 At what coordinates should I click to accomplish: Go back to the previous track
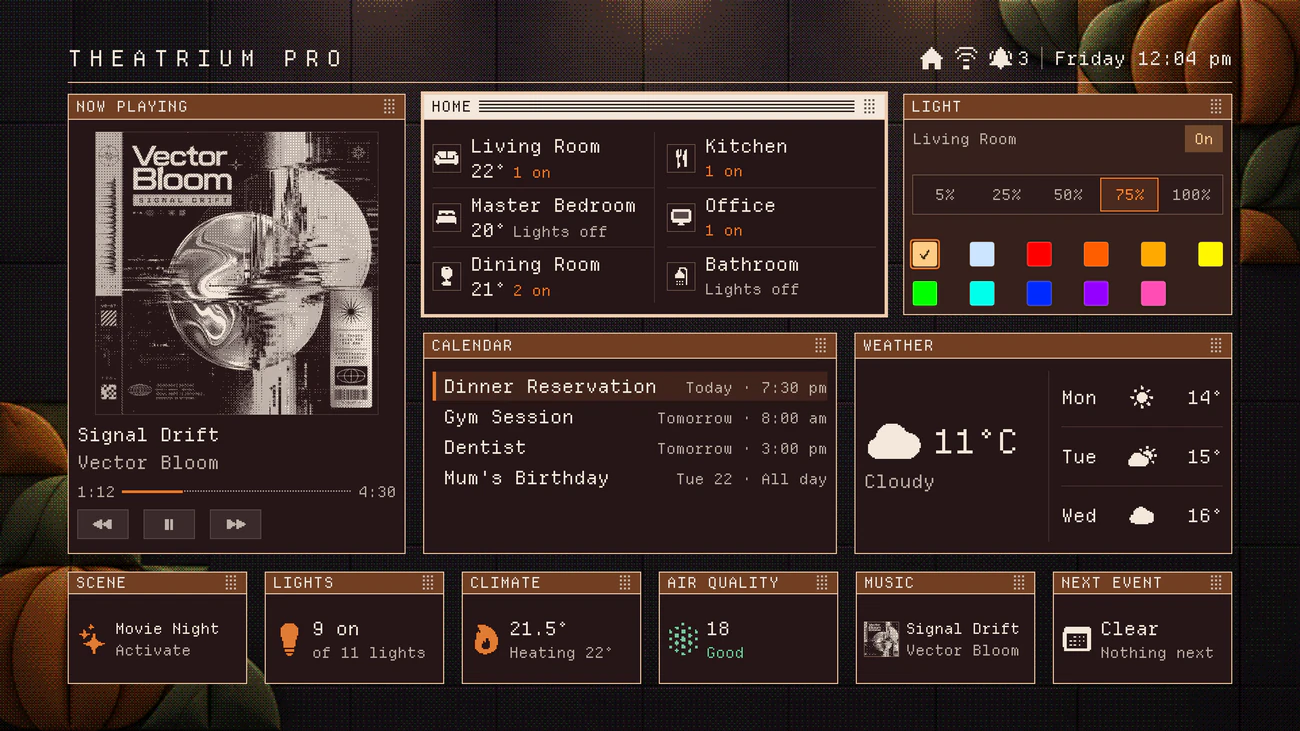click(102, 524)
